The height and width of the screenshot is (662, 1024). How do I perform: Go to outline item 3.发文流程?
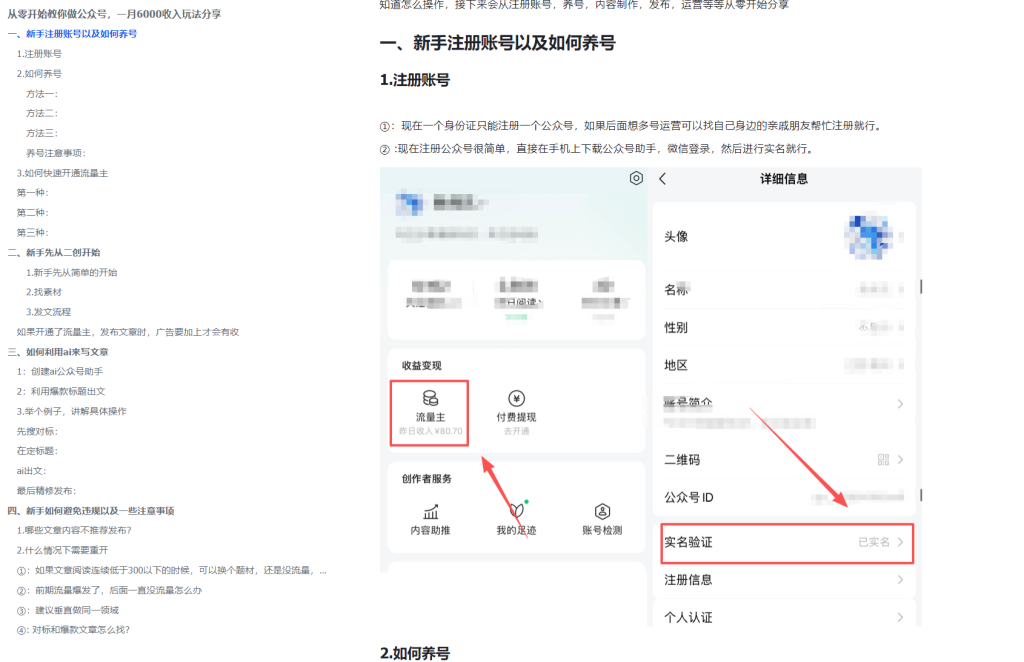point(48,312)
